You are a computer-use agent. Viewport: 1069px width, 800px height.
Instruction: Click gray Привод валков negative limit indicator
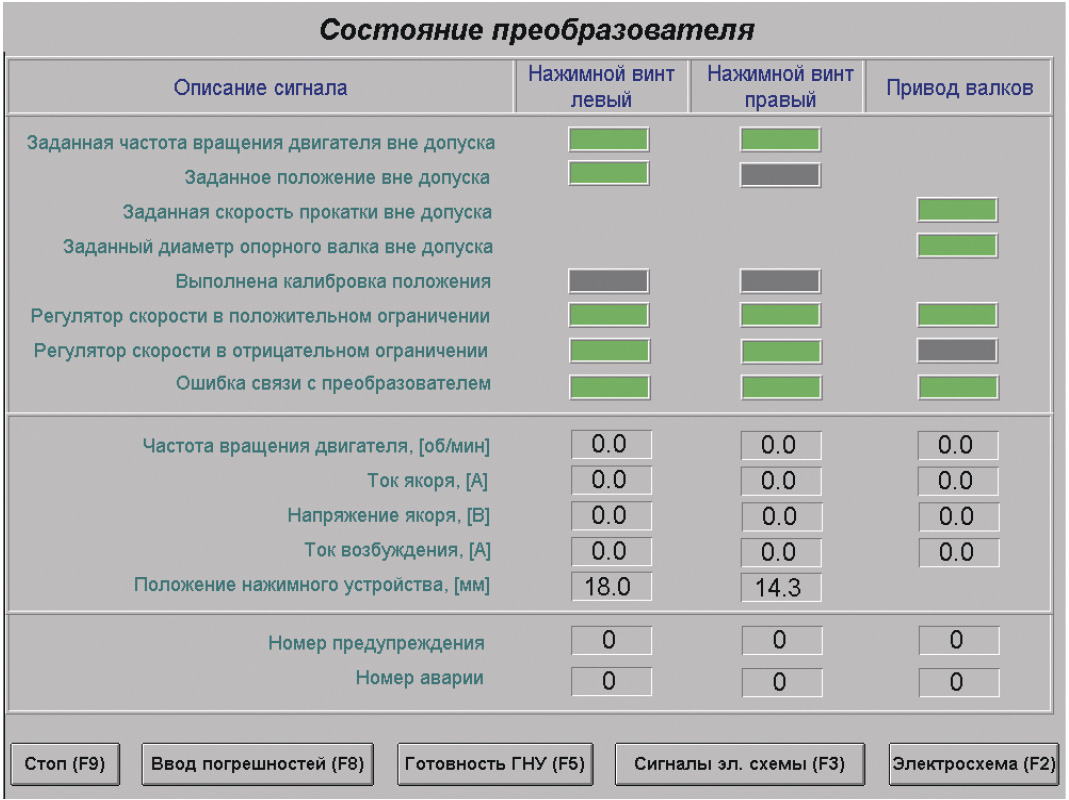957,351
